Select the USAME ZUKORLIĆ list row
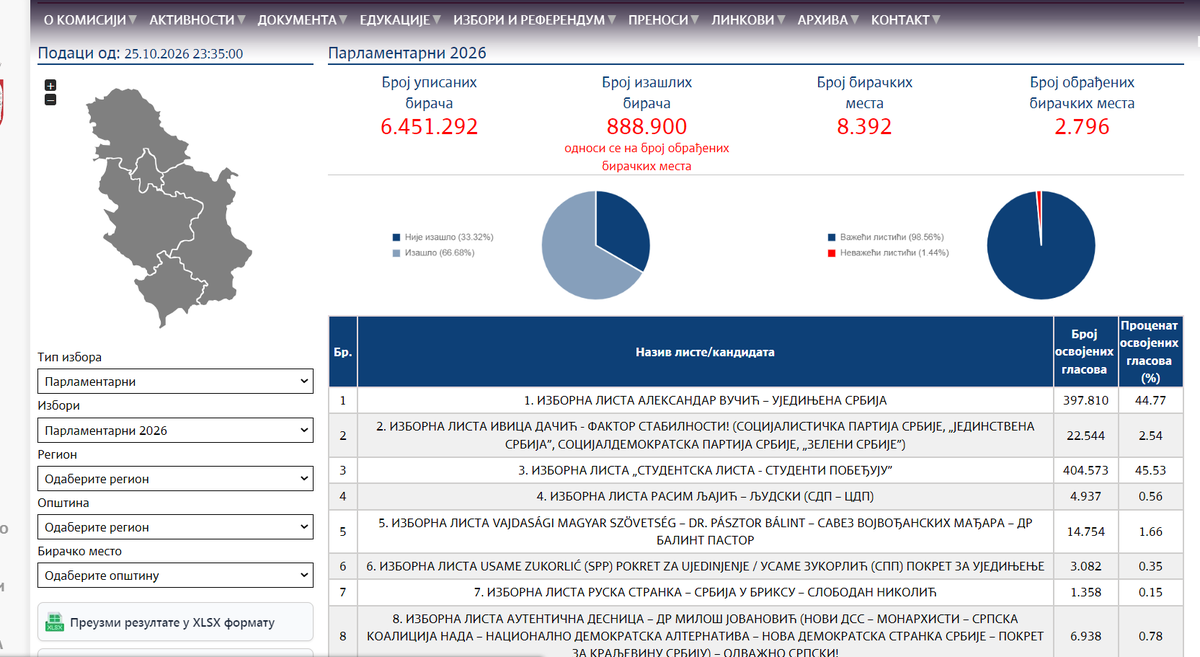Viewport: 1200px width, 657px height. point(755,566)
